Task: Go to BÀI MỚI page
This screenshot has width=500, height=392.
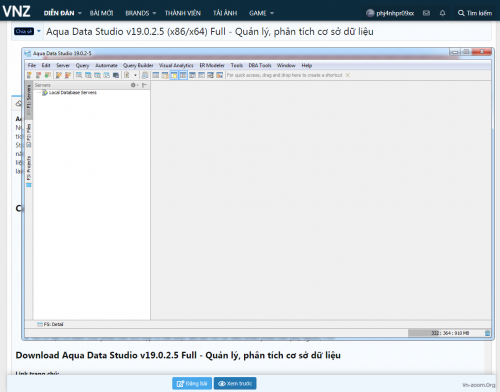Action: click(x=101, y=13)
